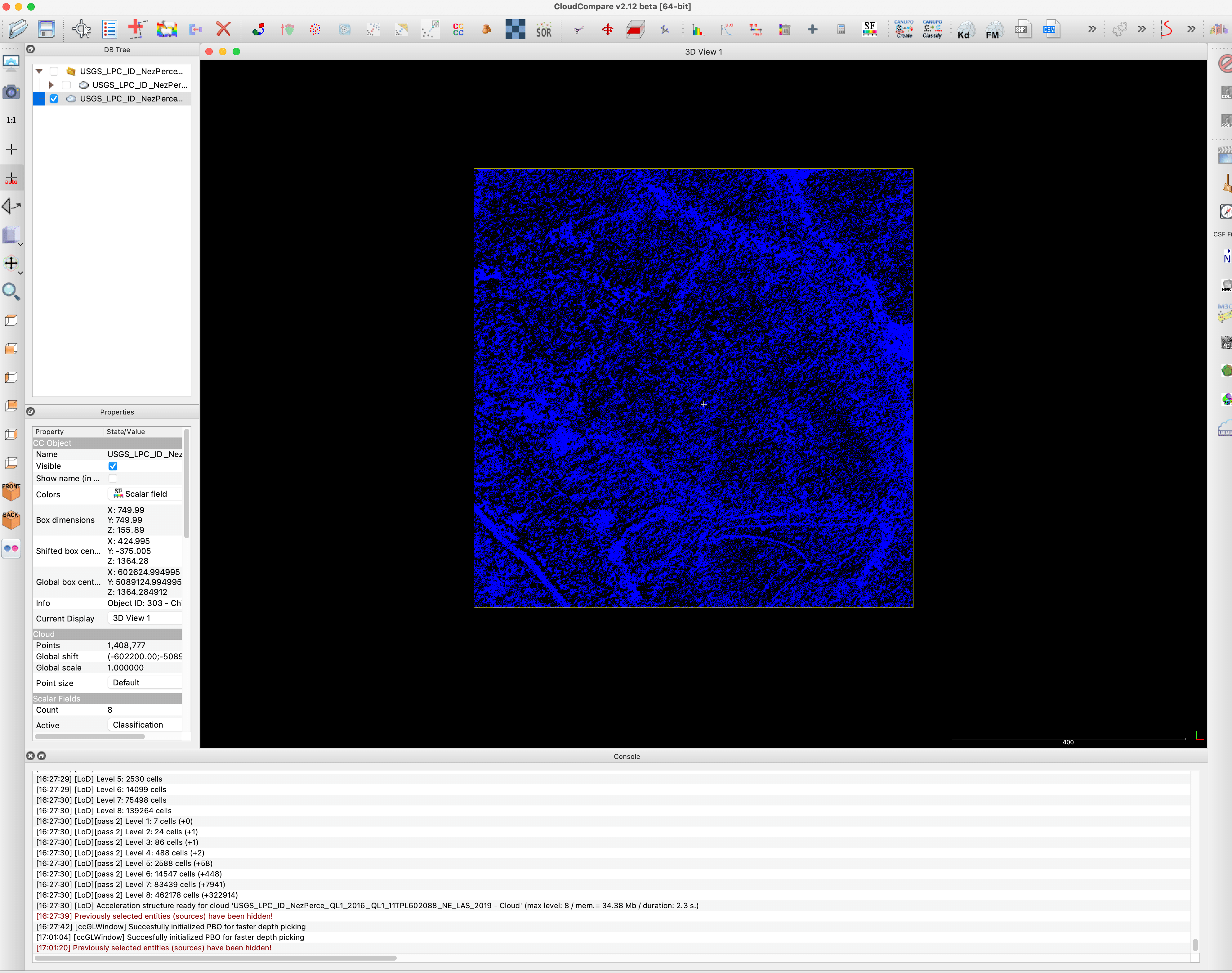Expand the second USGS cloud tree item
This screenshot has width=1232, height=973.
click(x=51, y=85)
